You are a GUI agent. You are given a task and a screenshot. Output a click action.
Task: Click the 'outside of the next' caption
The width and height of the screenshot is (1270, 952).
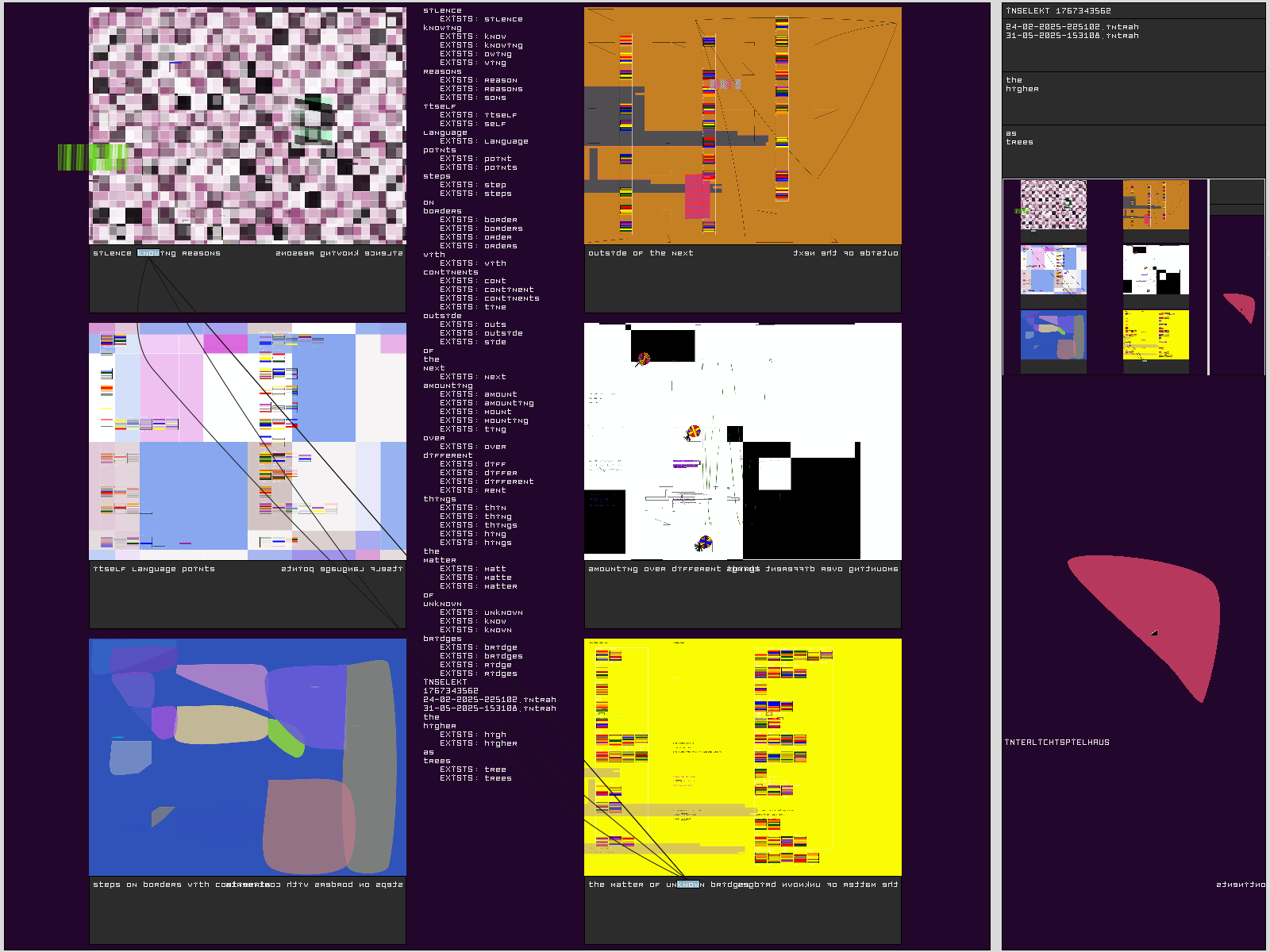[641, 253]
